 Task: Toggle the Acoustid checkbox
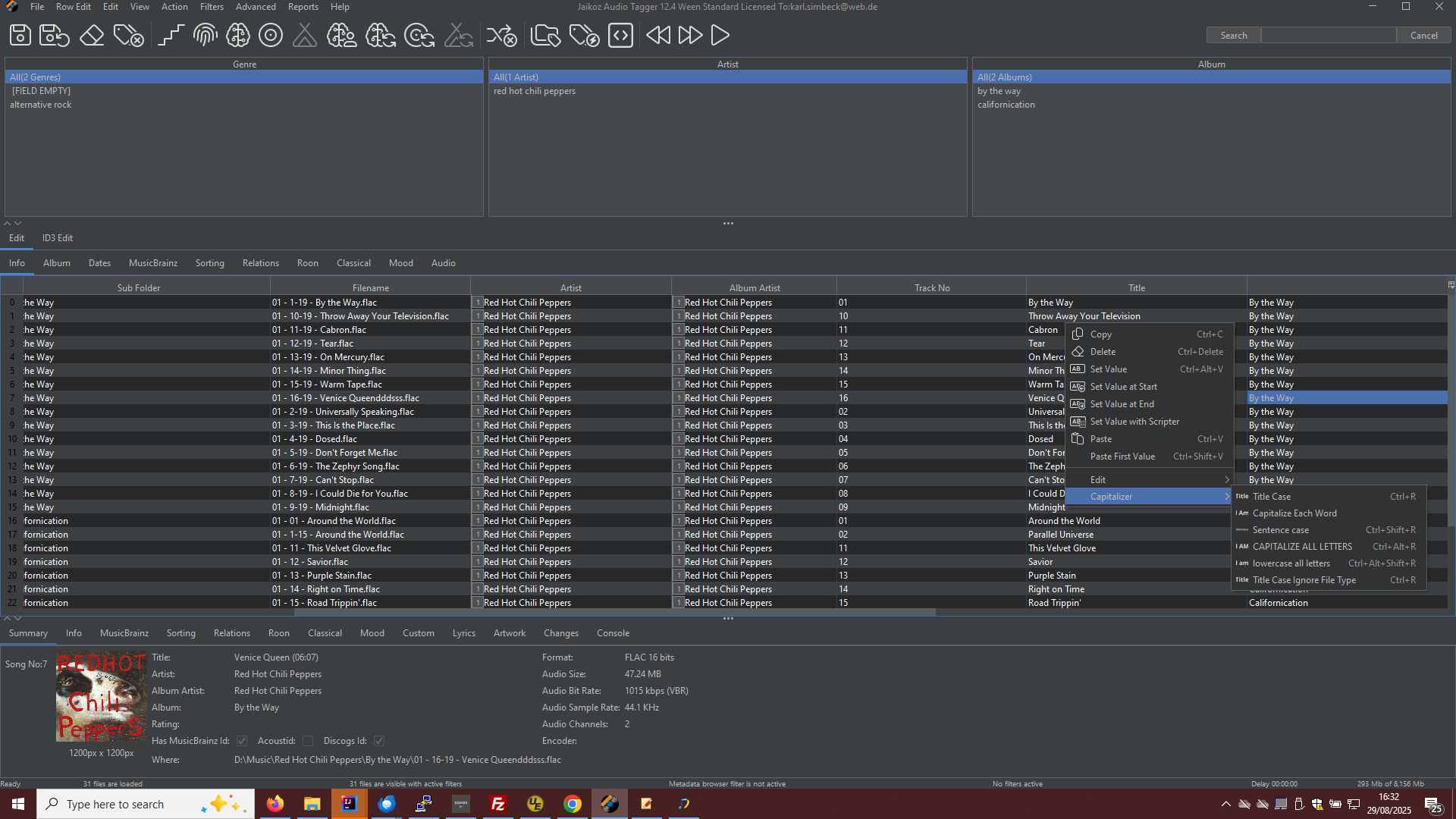click(308, 741)
